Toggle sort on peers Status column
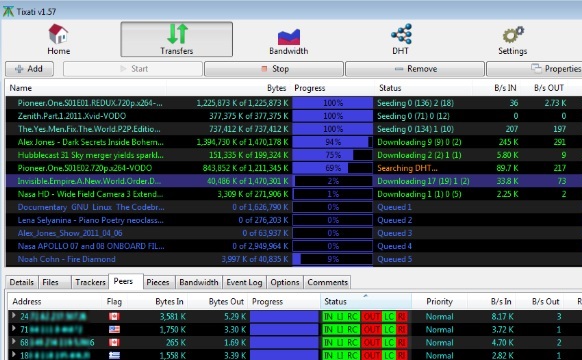The image size is (582, 360). click(366, 301)
